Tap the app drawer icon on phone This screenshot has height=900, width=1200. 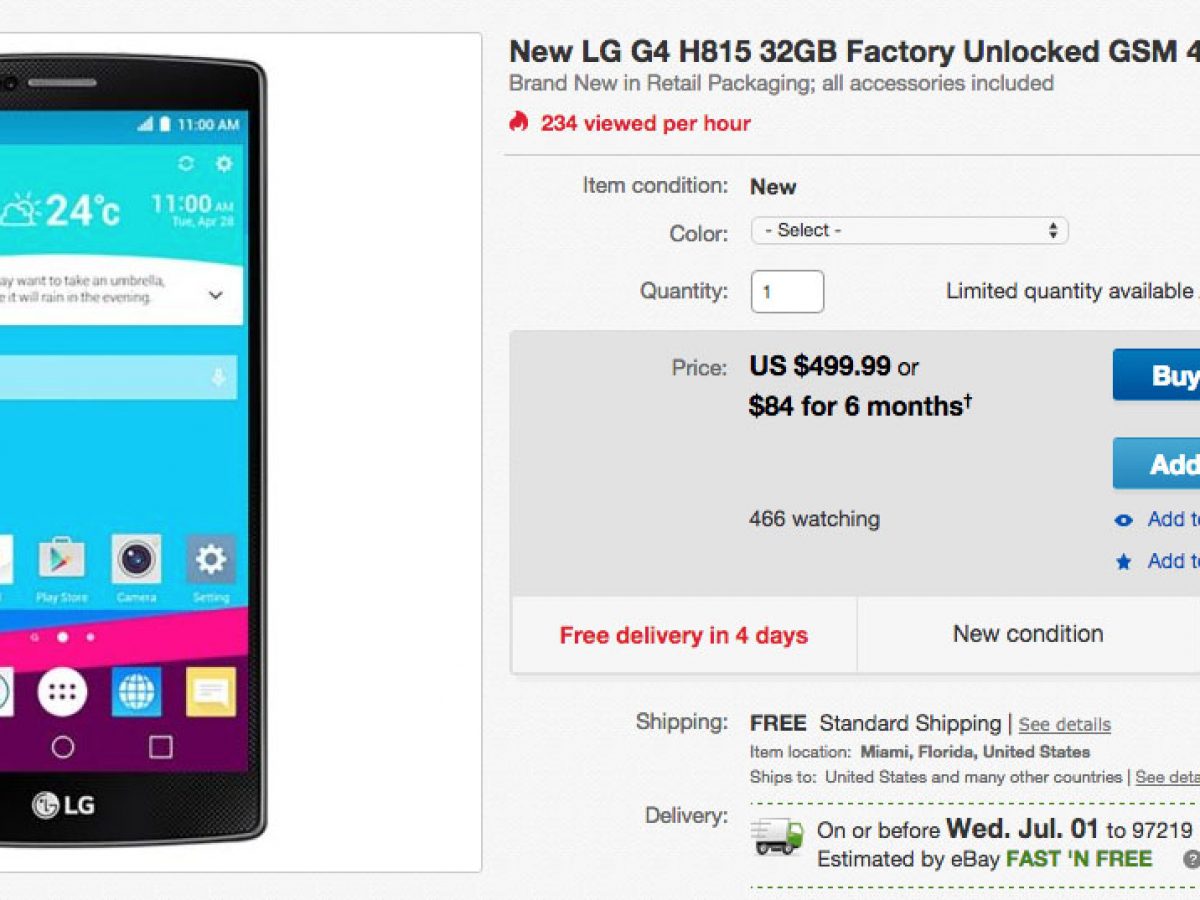62,691
